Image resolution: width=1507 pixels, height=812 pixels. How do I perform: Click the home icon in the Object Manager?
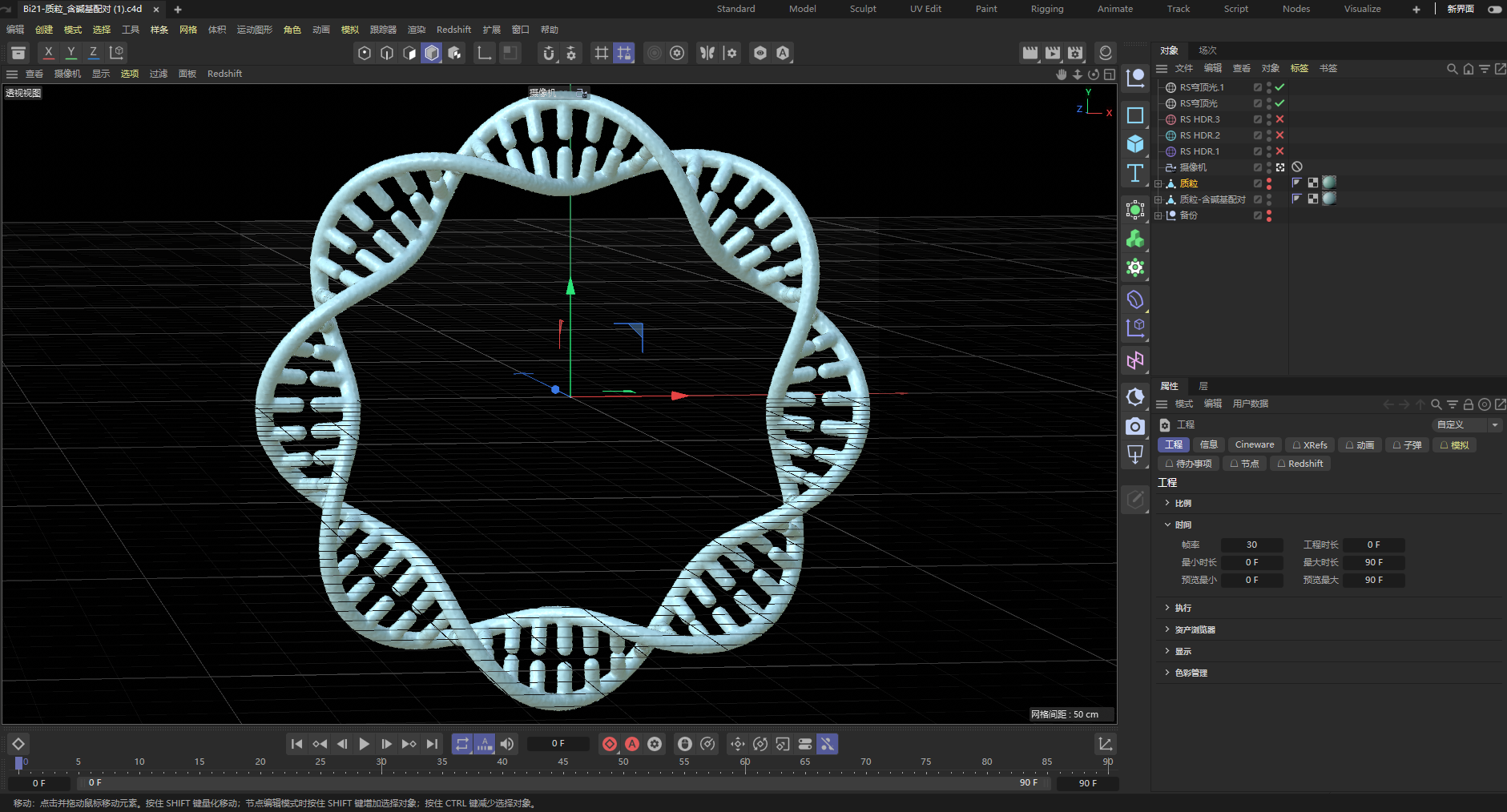coord(1469,69)
